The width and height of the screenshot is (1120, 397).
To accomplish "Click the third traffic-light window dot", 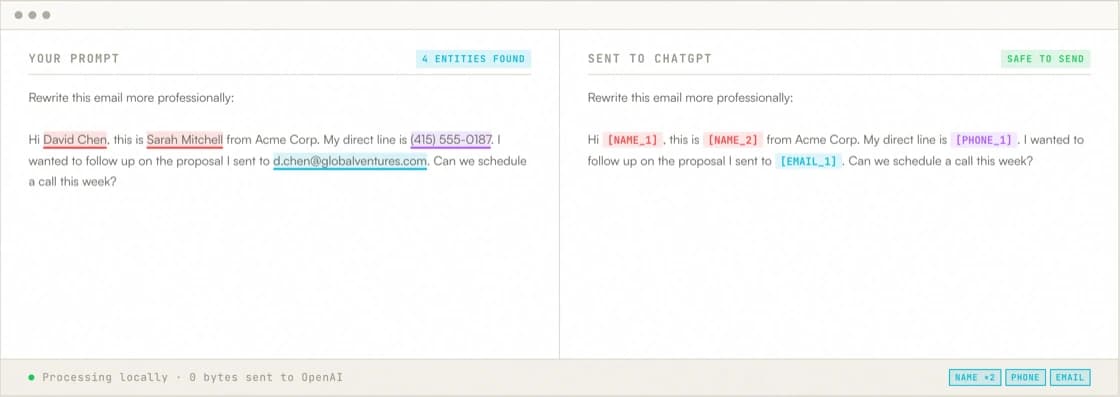I will pyautogui.click(x=46, y=15).
